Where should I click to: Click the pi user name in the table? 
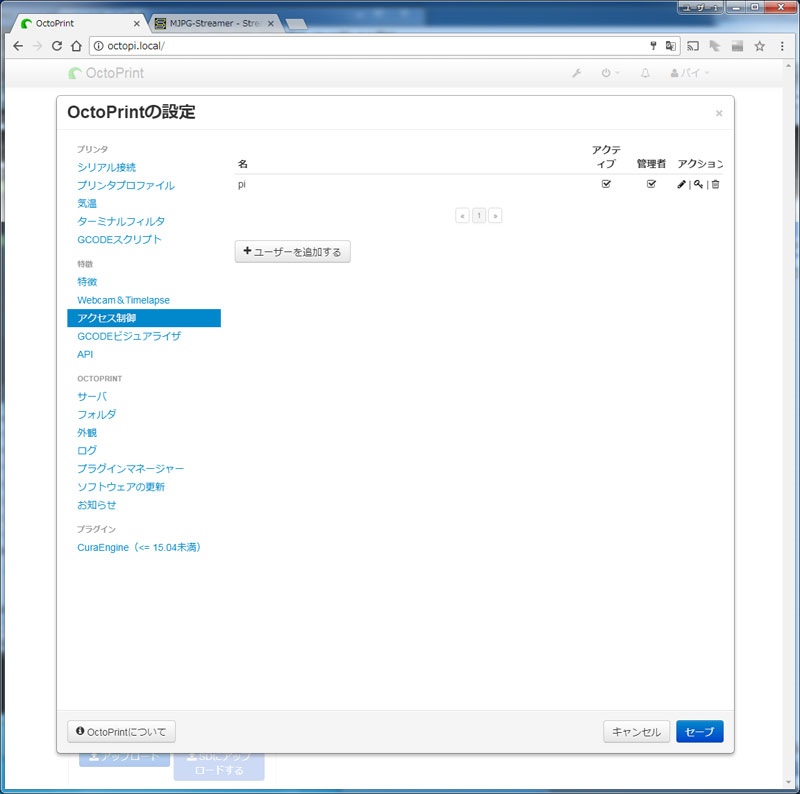pyautogui.click(x=242, y=184)
